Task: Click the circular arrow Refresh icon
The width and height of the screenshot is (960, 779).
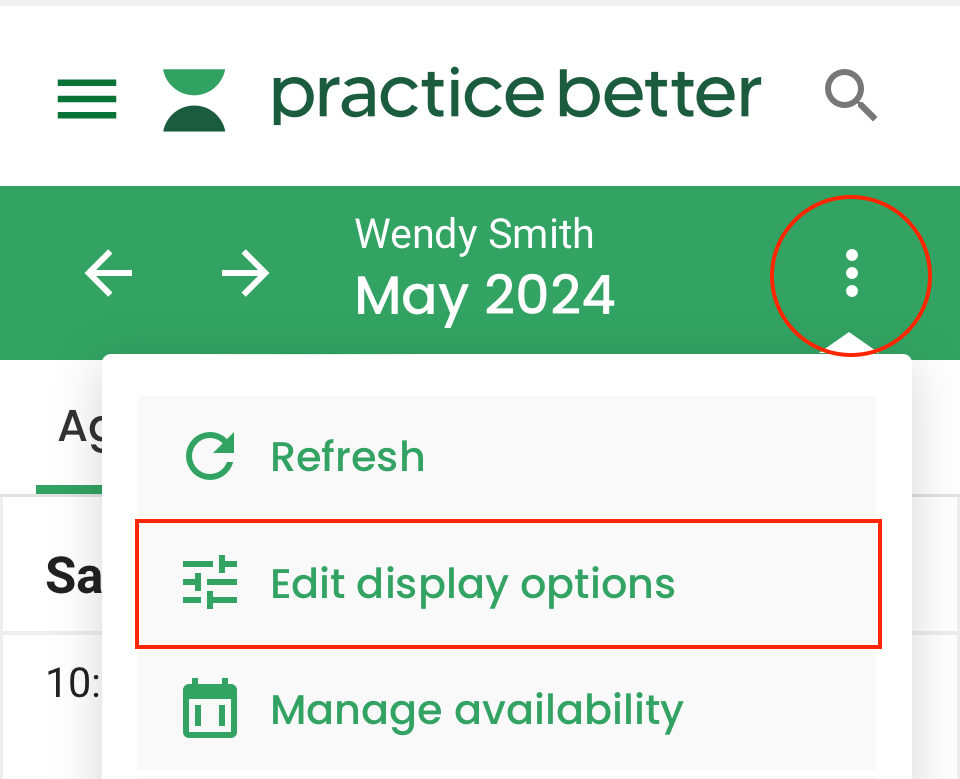Action: tap(211, 457)
